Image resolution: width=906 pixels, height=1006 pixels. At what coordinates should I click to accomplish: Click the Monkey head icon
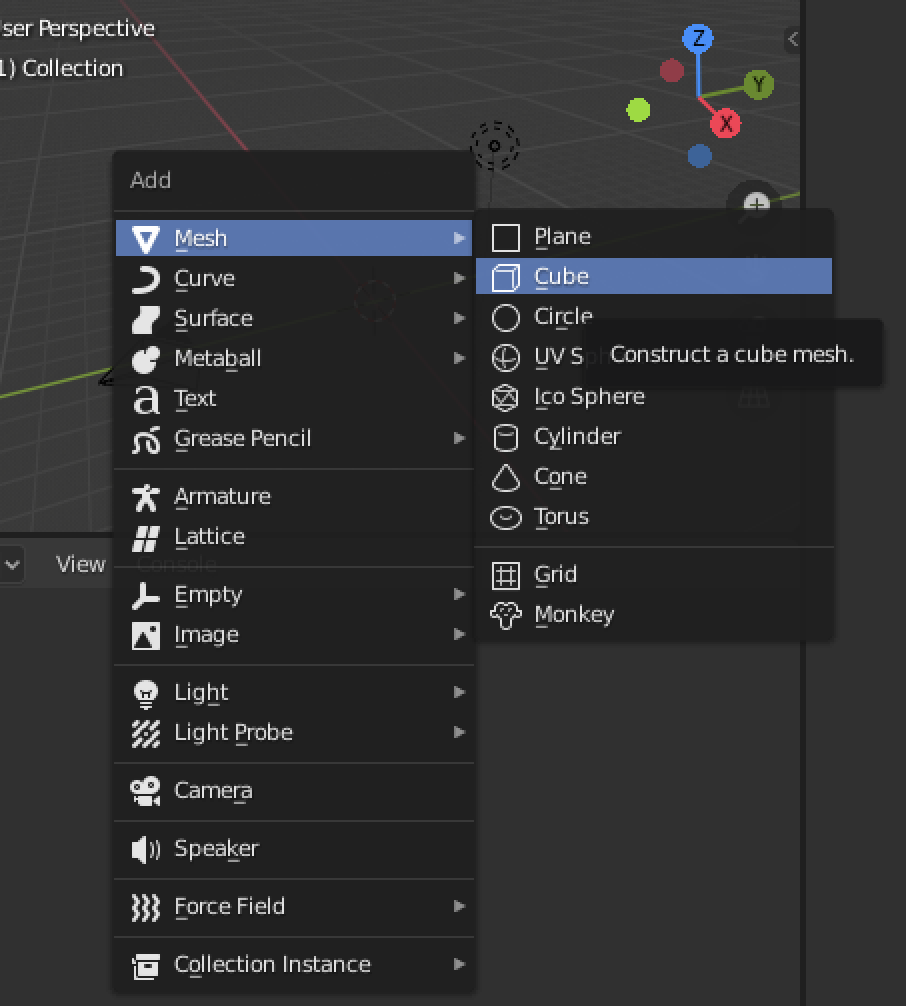tap(506, 615)
